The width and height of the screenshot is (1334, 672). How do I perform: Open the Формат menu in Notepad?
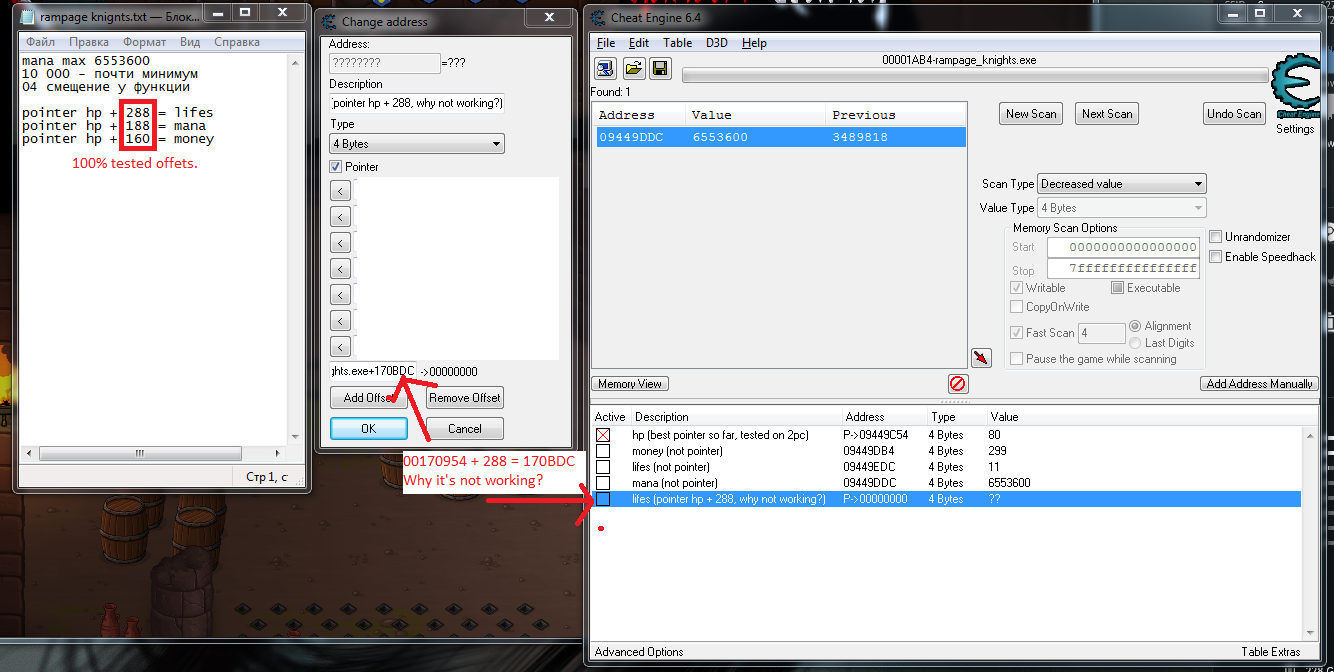click(x=144, y=42)
